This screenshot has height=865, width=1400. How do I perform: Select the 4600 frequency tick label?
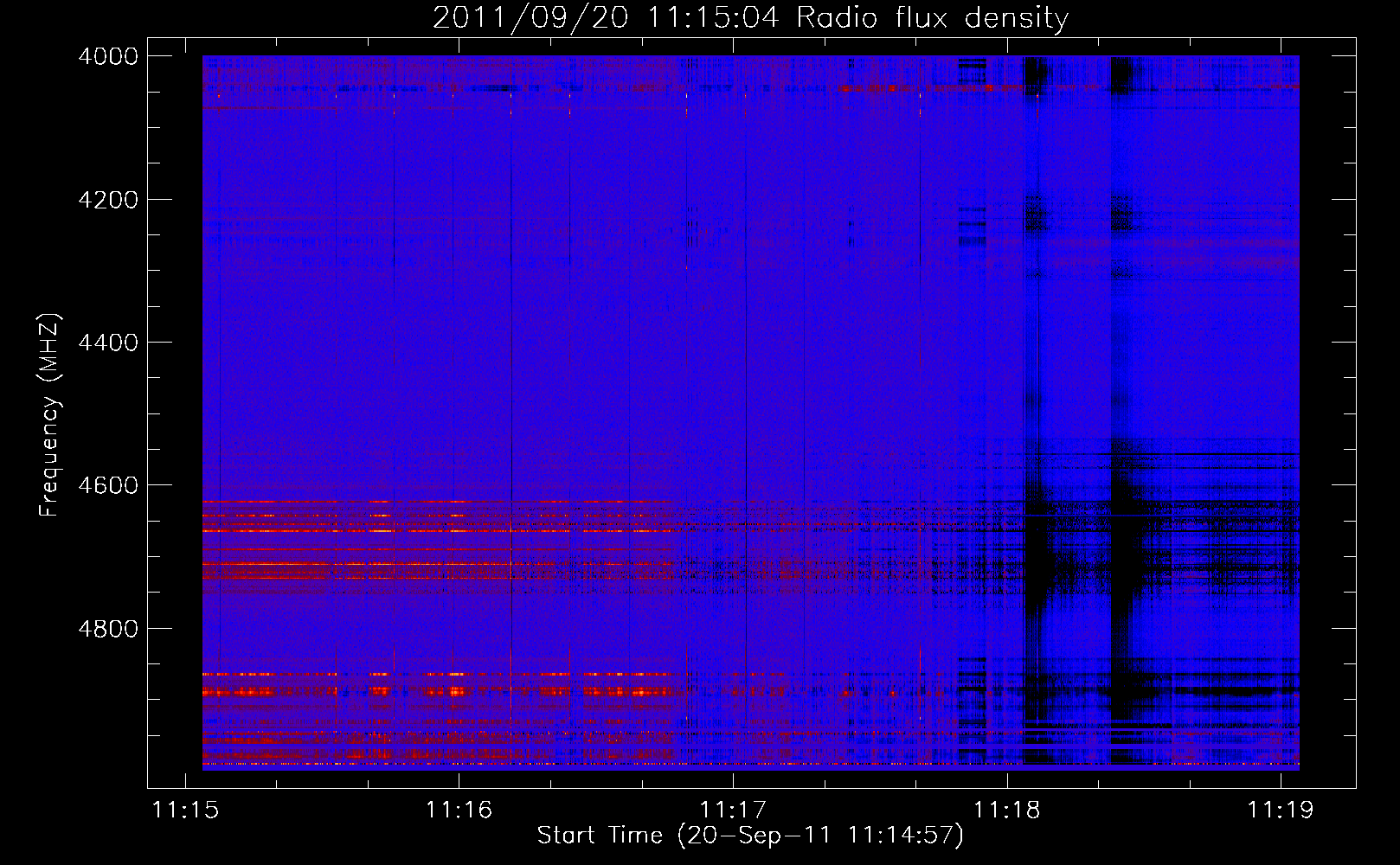click(108, 485)
